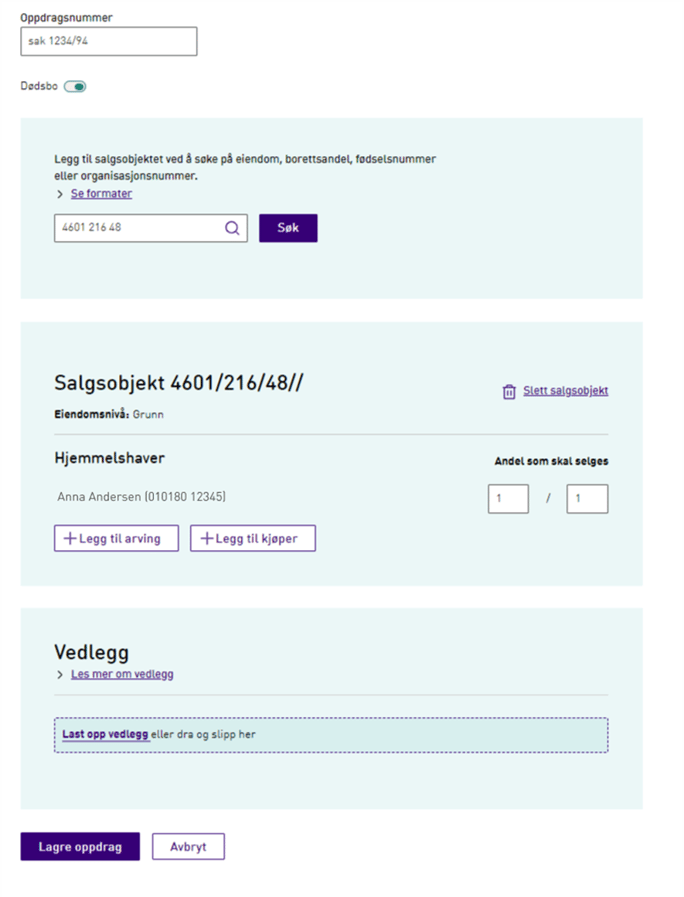
Task: Click the trash can icon beside Slett salgsobjekt
Action: tap(509, 391)
